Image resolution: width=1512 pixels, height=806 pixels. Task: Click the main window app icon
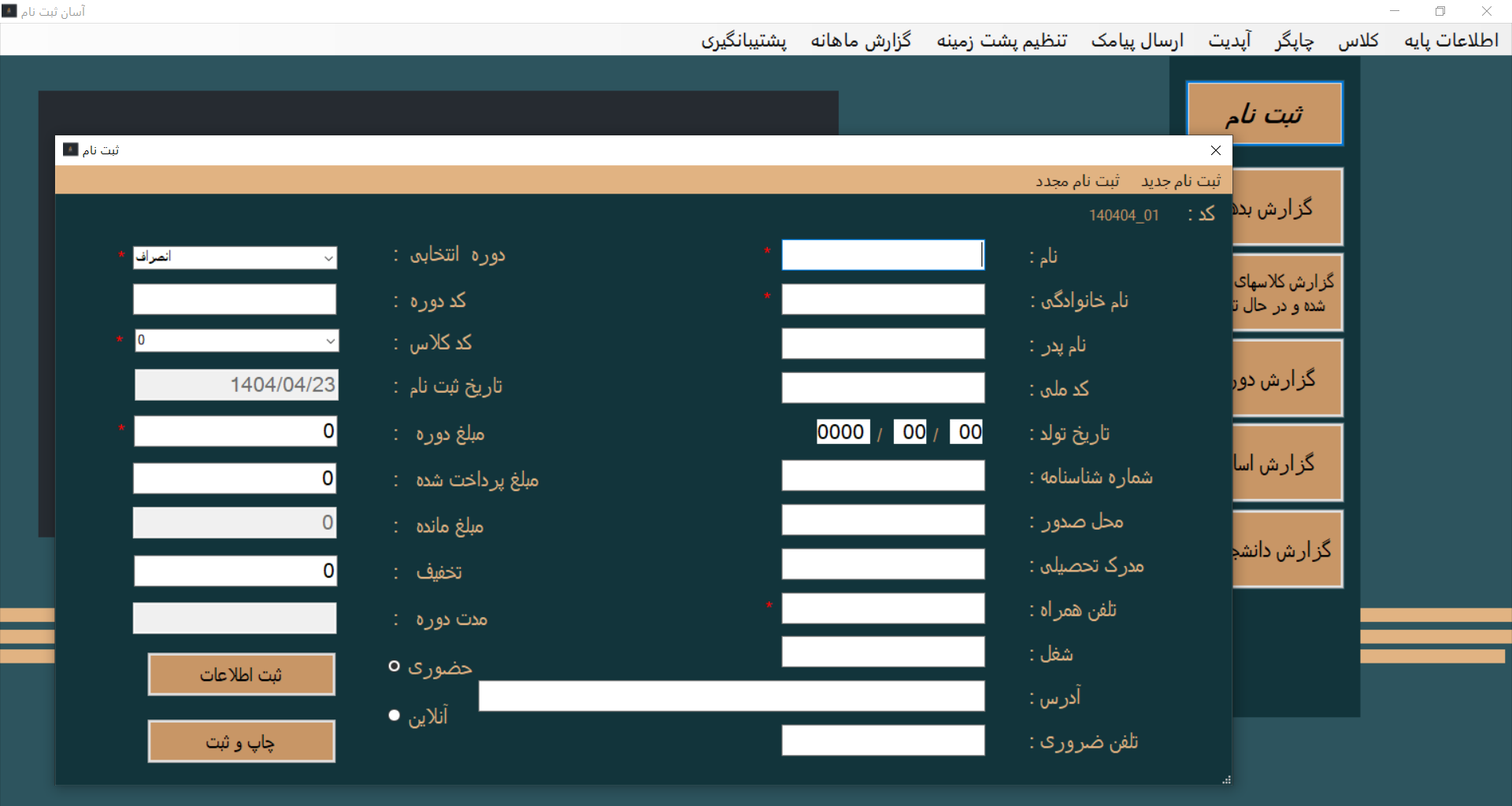(x=9, y=11)
